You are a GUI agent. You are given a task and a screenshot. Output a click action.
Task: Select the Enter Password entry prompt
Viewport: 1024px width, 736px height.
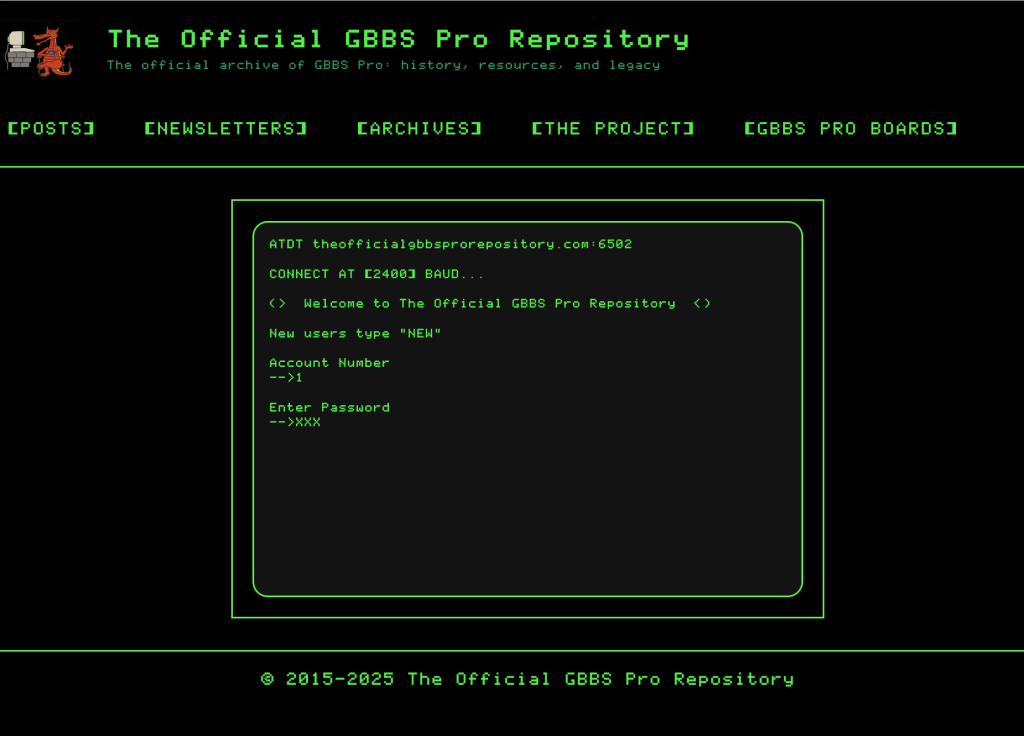(x=330, y=407)
